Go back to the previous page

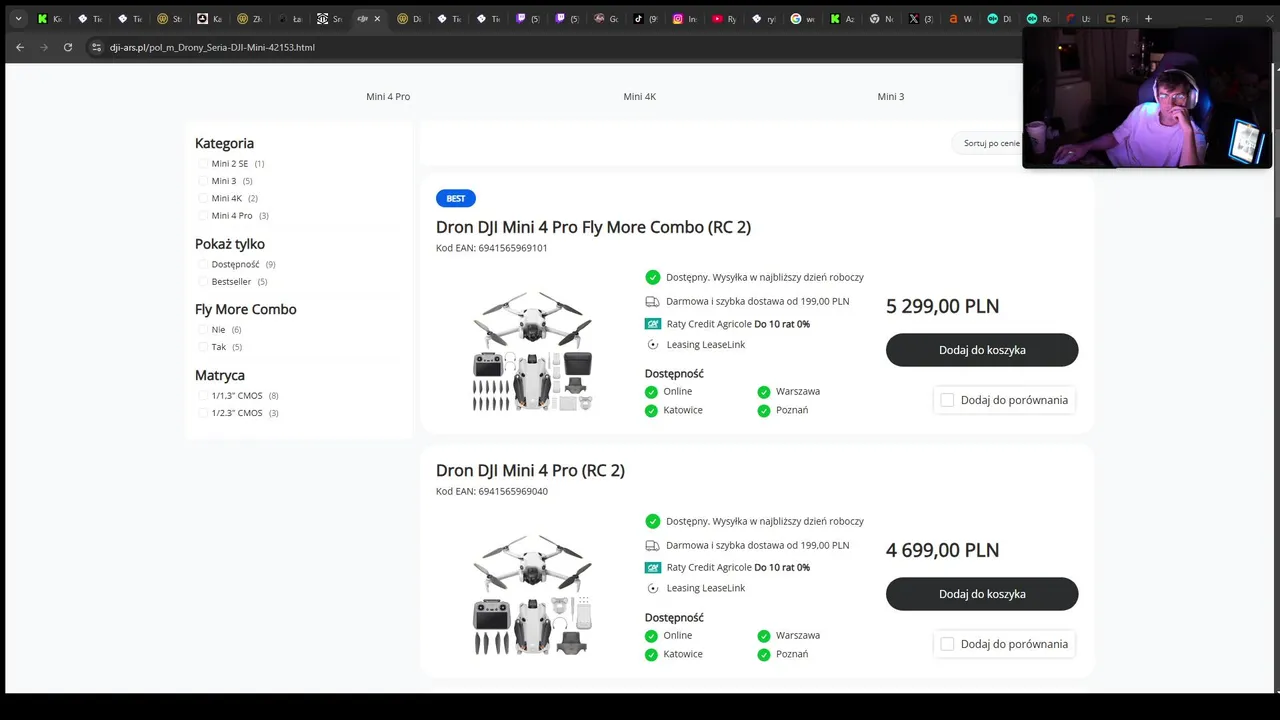[x=19, y=47]
